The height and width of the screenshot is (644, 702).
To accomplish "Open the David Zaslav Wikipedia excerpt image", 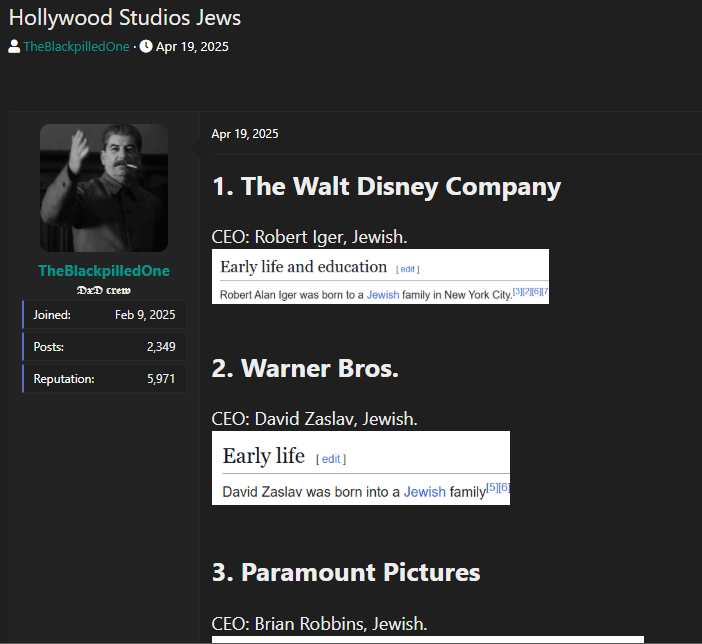I will tap(361, 468).
